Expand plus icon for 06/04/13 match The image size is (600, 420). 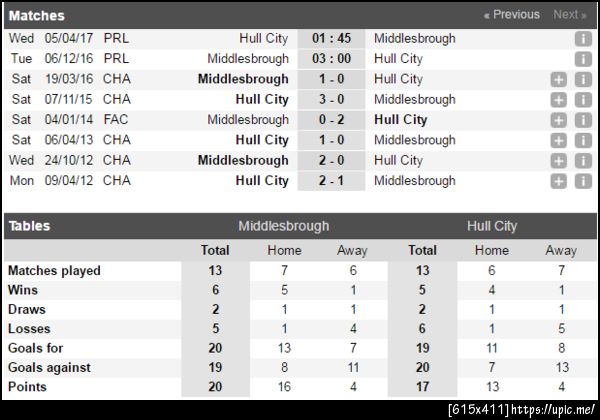pos(558,140)
